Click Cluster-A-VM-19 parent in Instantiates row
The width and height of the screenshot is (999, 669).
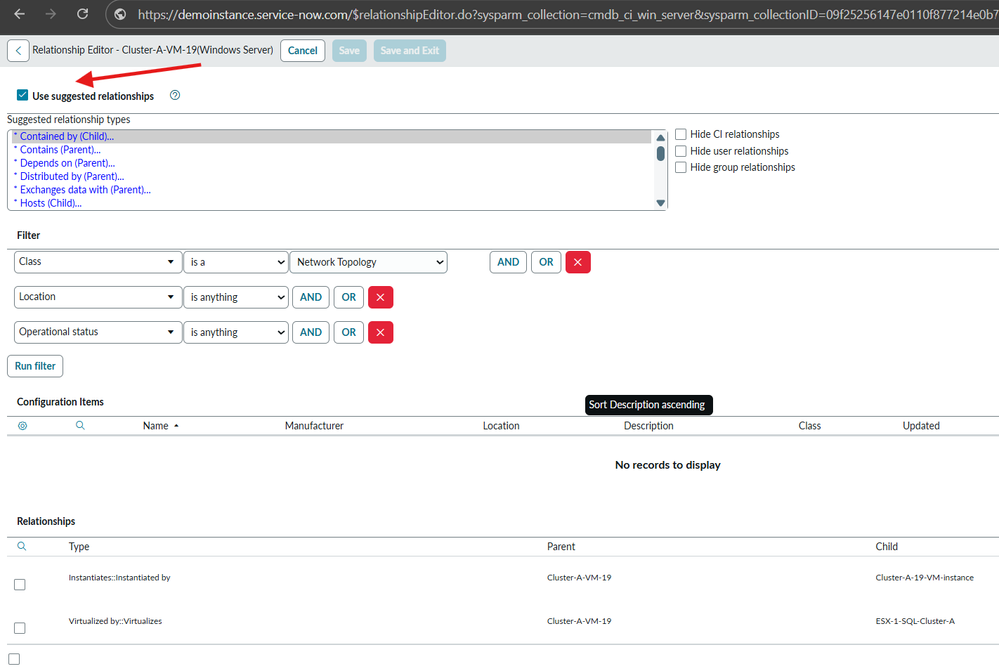[579, 577]
